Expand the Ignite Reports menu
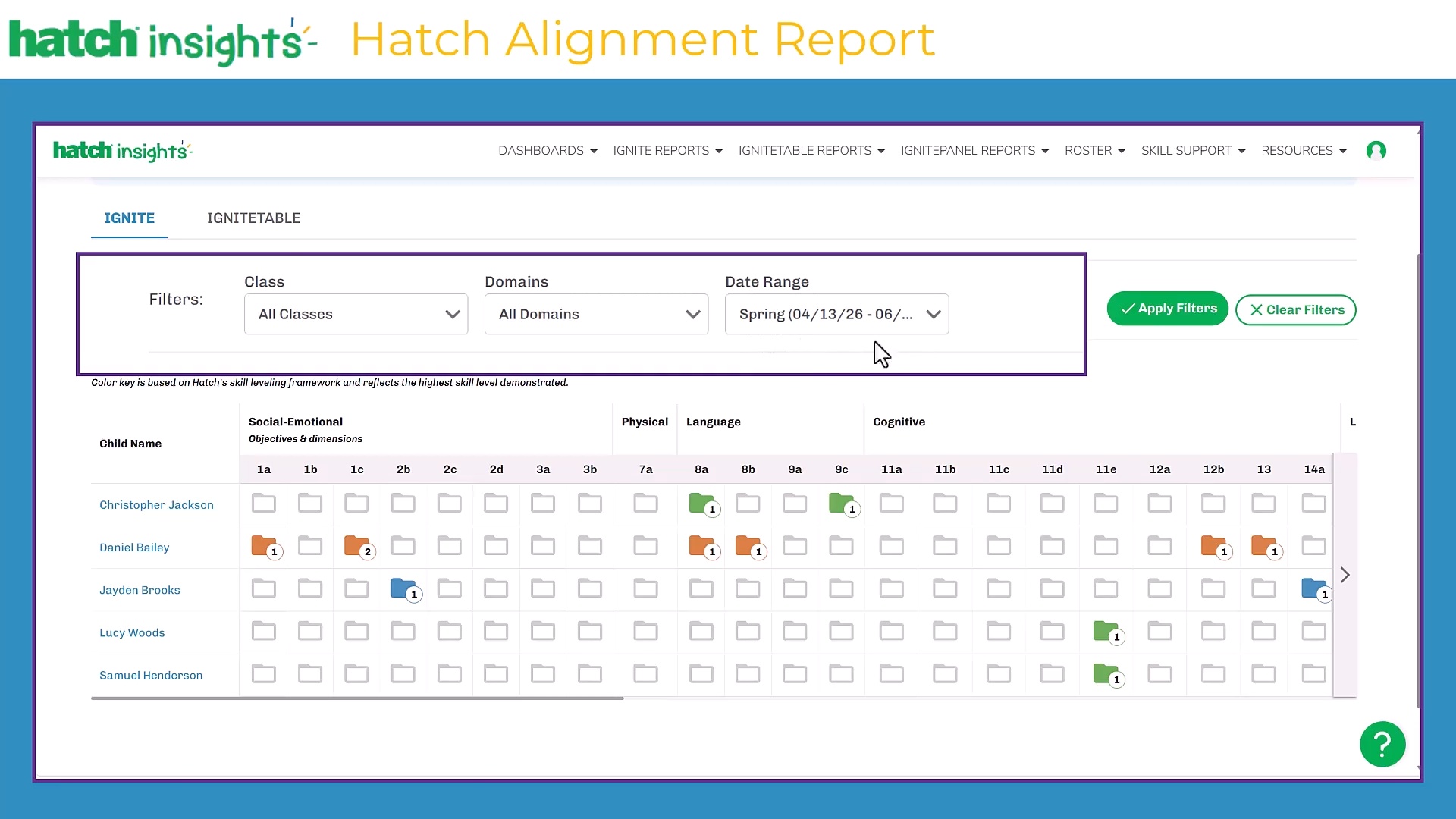This screenshot has height=819, width=1456. (667, 151)
